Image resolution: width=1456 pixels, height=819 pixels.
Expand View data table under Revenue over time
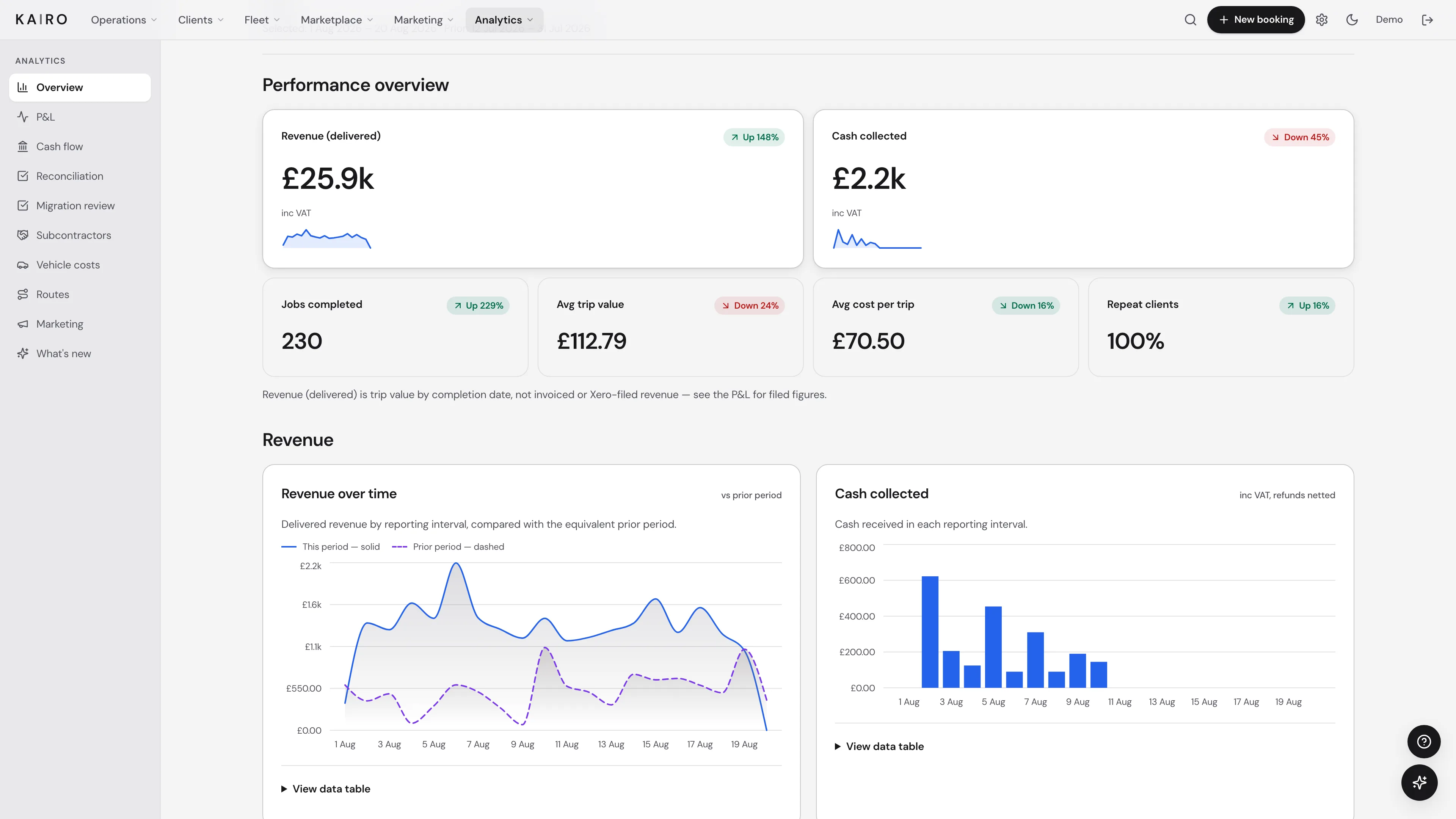pyautogui.click(x=326, y=789)
